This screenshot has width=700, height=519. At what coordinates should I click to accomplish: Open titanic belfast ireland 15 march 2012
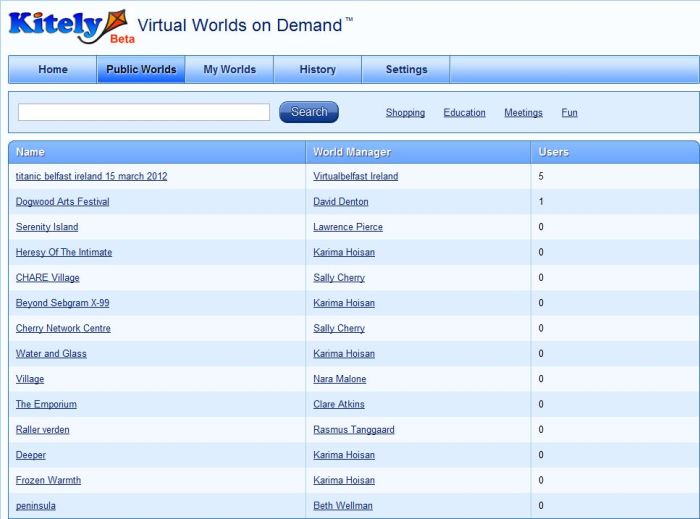[91, 176]
